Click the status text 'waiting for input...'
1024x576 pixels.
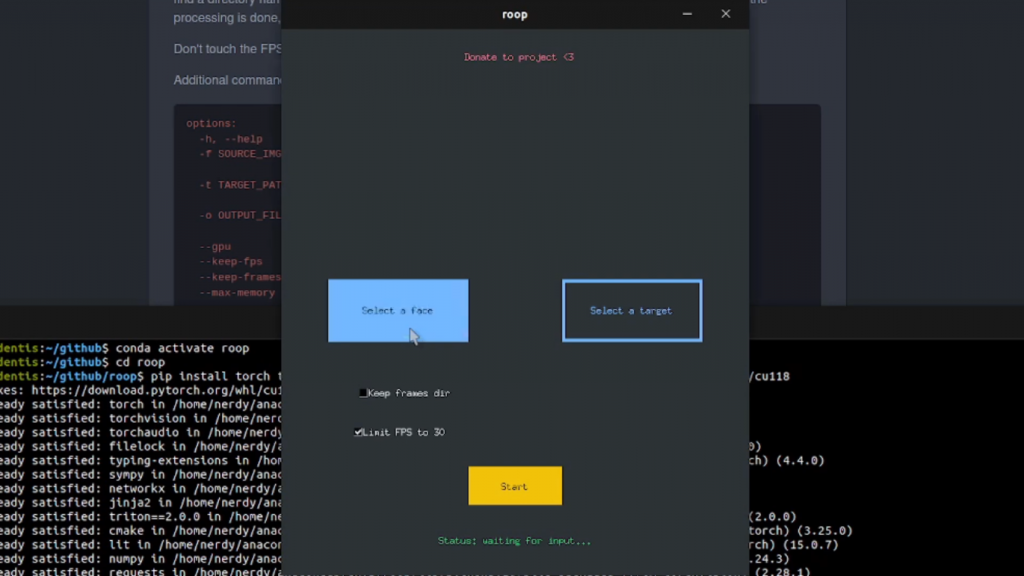point(536,541)
